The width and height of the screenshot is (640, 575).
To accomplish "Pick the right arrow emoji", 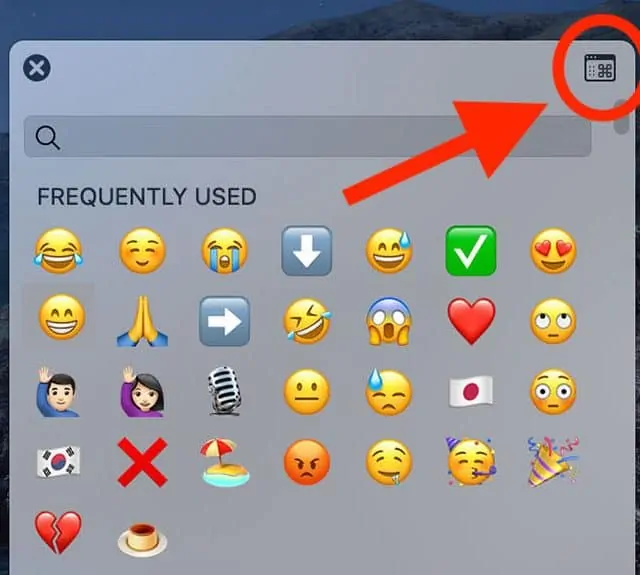I will [224, 321].
